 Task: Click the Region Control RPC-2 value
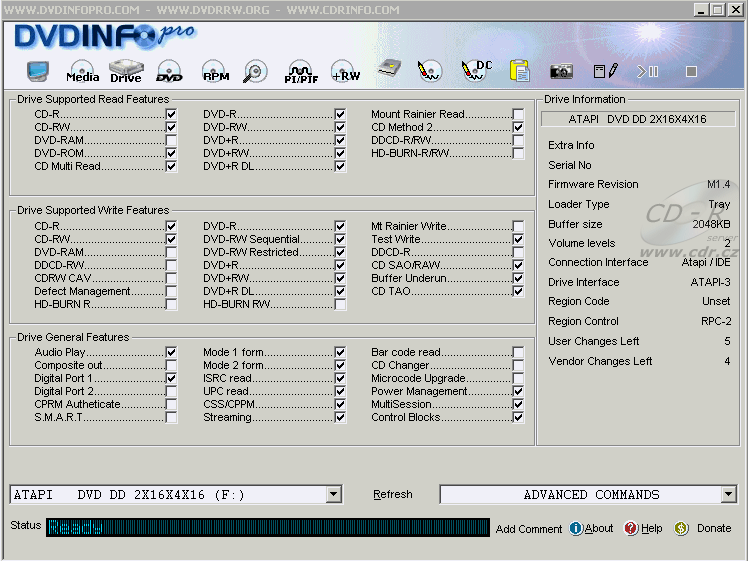click(716, 322)
